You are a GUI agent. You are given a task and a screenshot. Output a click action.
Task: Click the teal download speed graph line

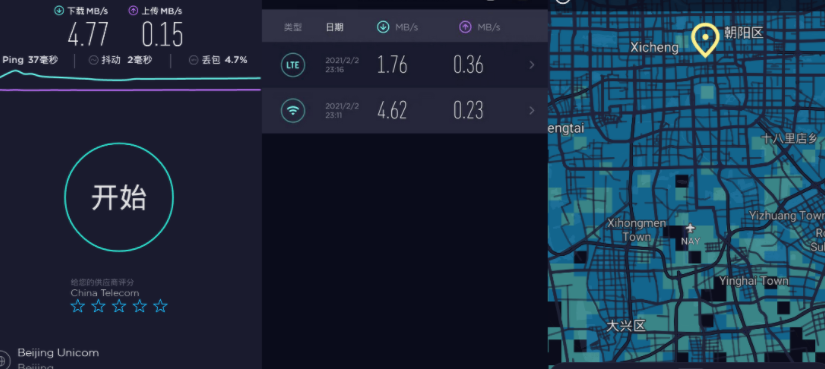pyautogui.click(x=130, y=77)
